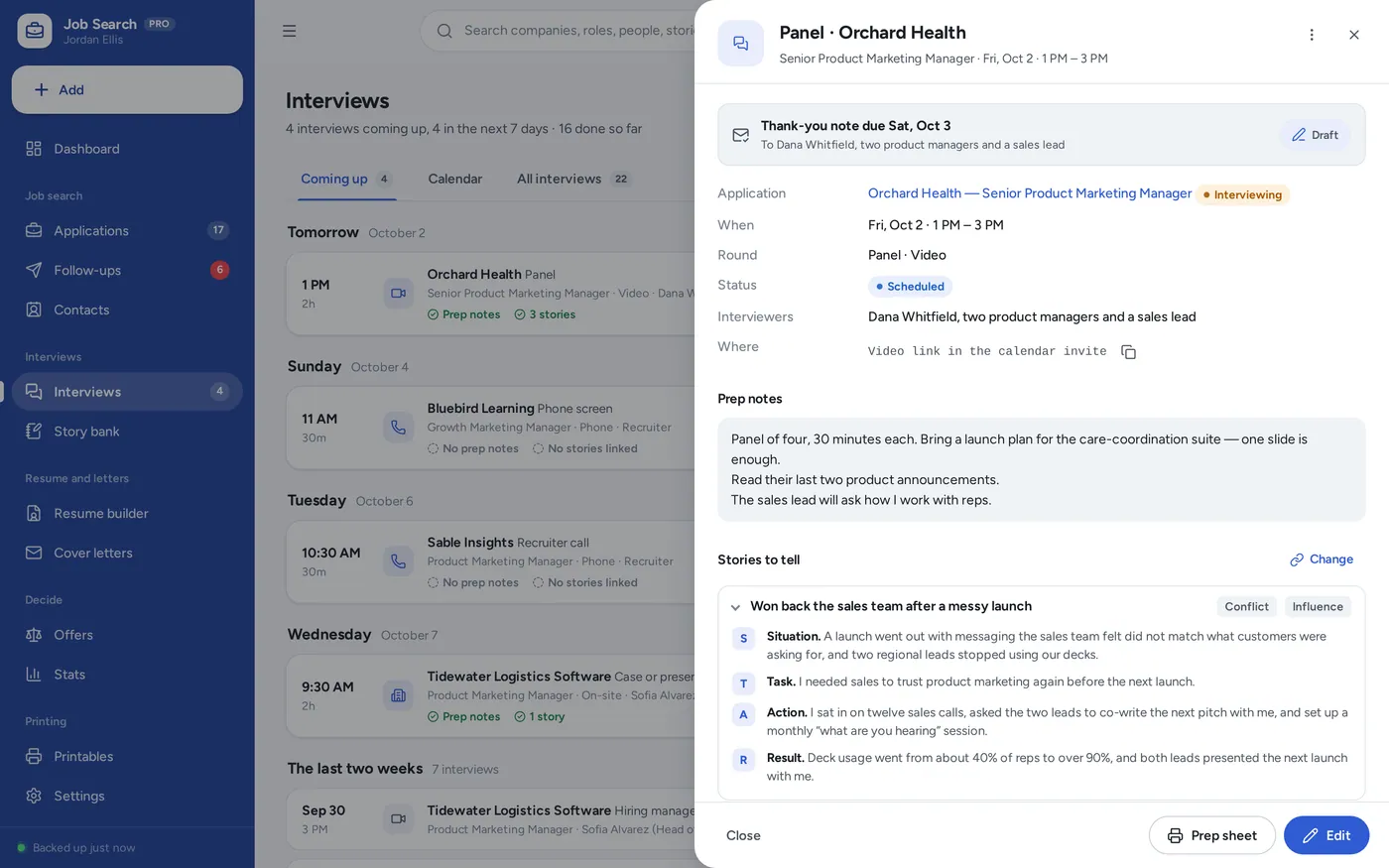Click the Add button in the sidebar
Screen dimensions: 1389x868
(x=127, y=90)
